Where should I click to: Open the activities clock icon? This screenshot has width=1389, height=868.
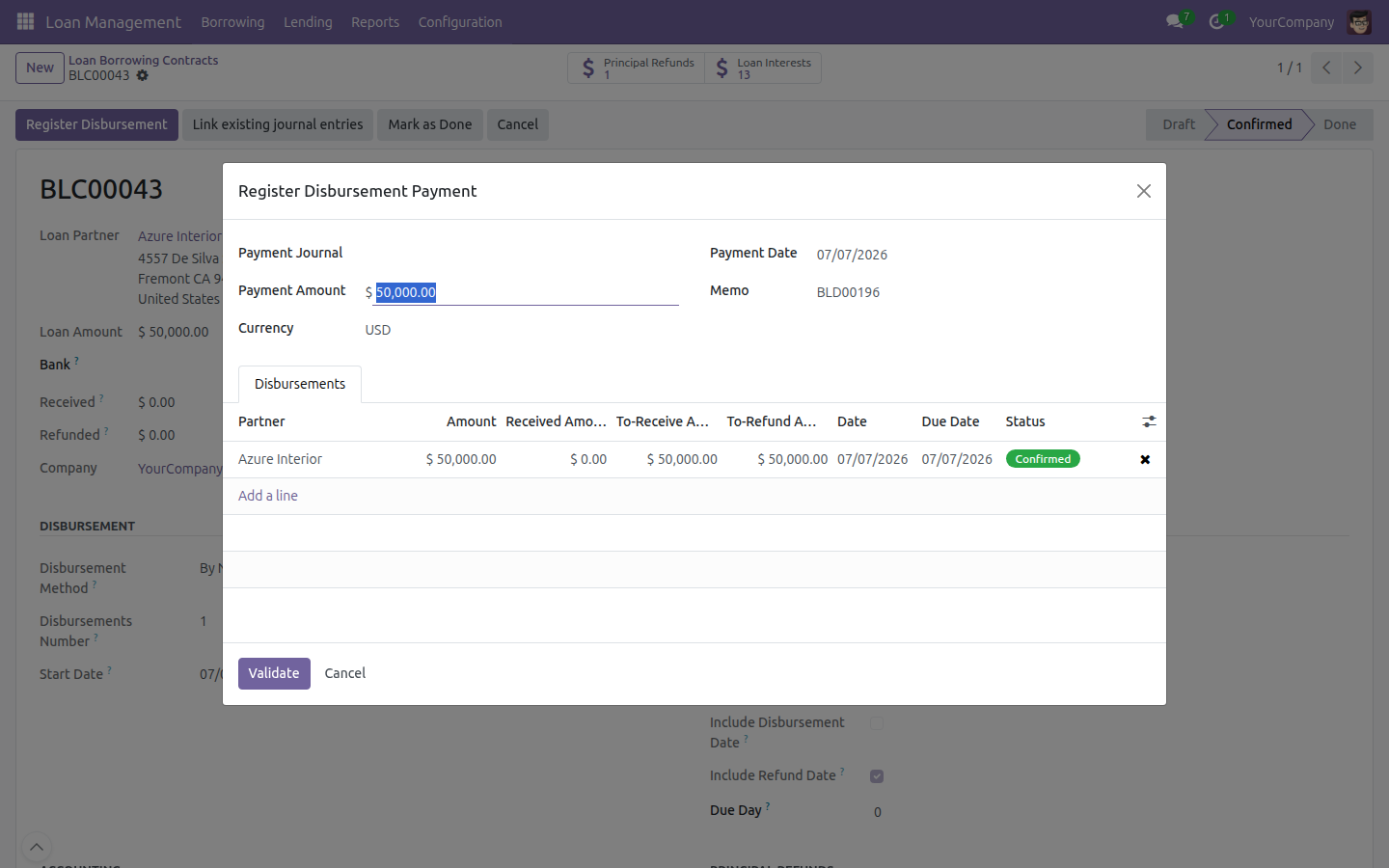1217,21
